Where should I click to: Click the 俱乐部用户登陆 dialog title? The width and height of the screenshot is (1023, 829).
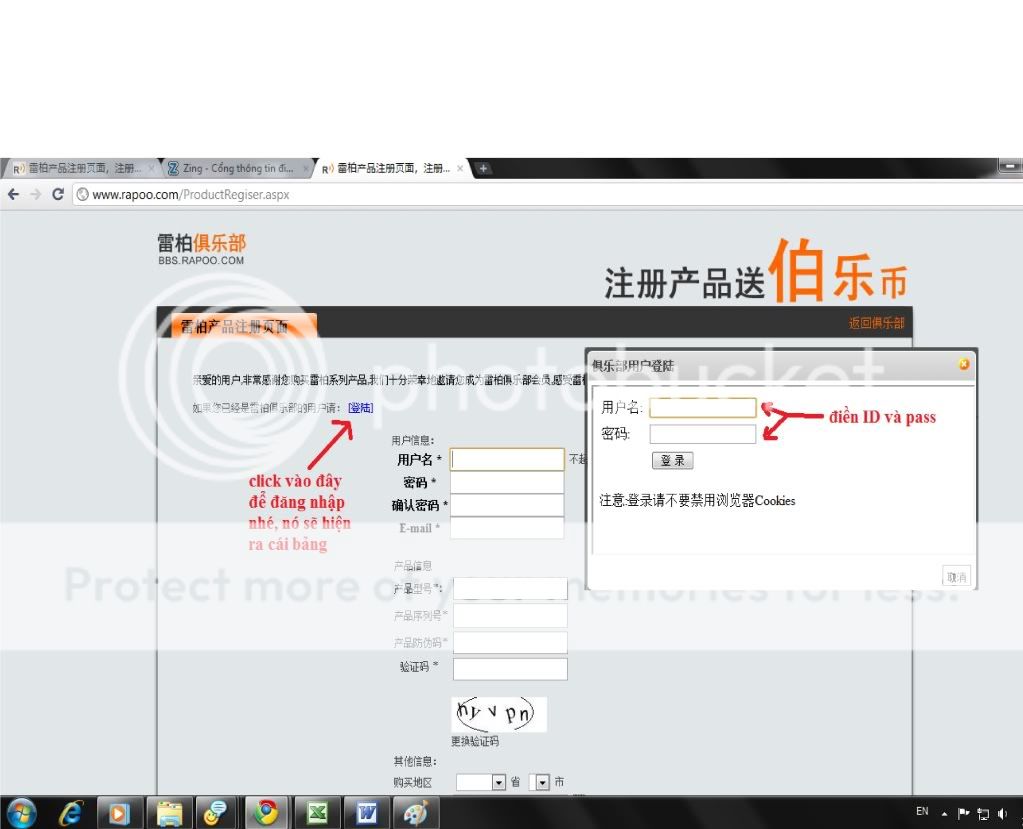point(632,365)
